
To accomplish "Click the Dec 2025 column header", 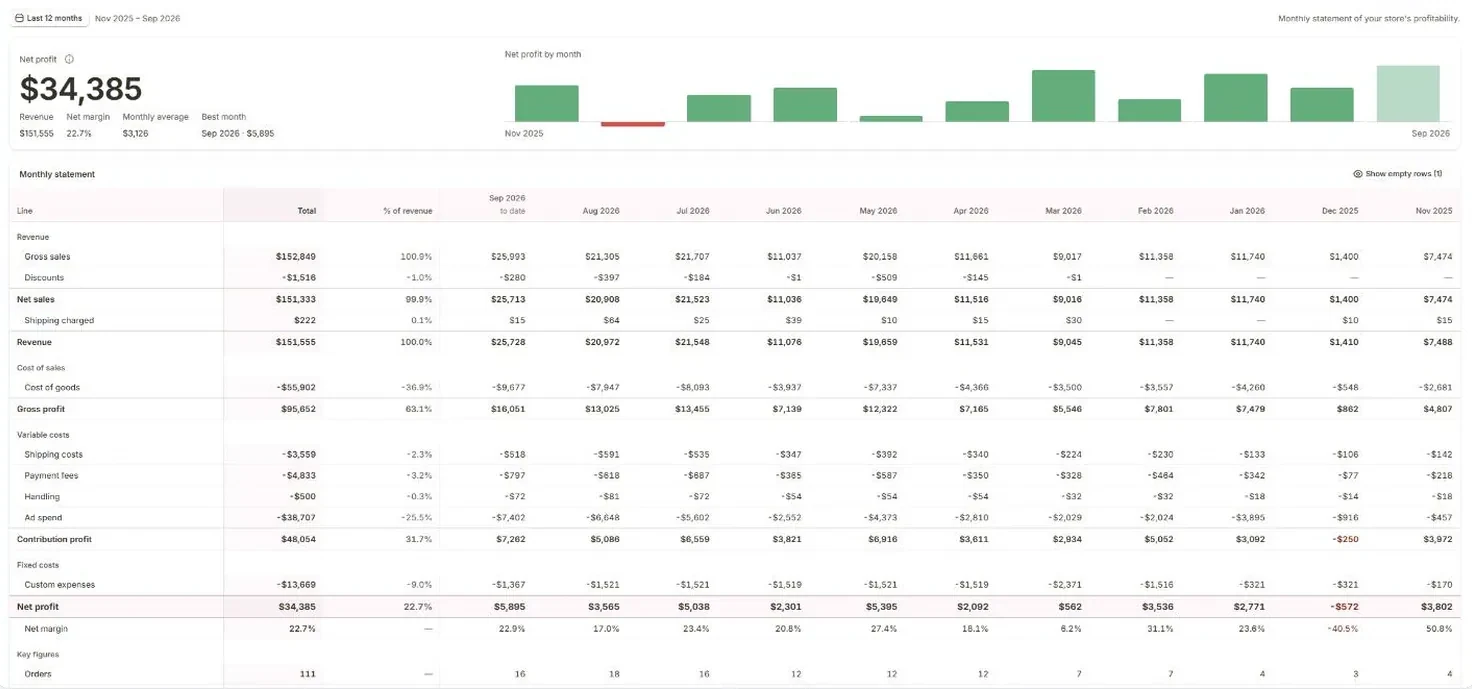I will pos(1340,211).
